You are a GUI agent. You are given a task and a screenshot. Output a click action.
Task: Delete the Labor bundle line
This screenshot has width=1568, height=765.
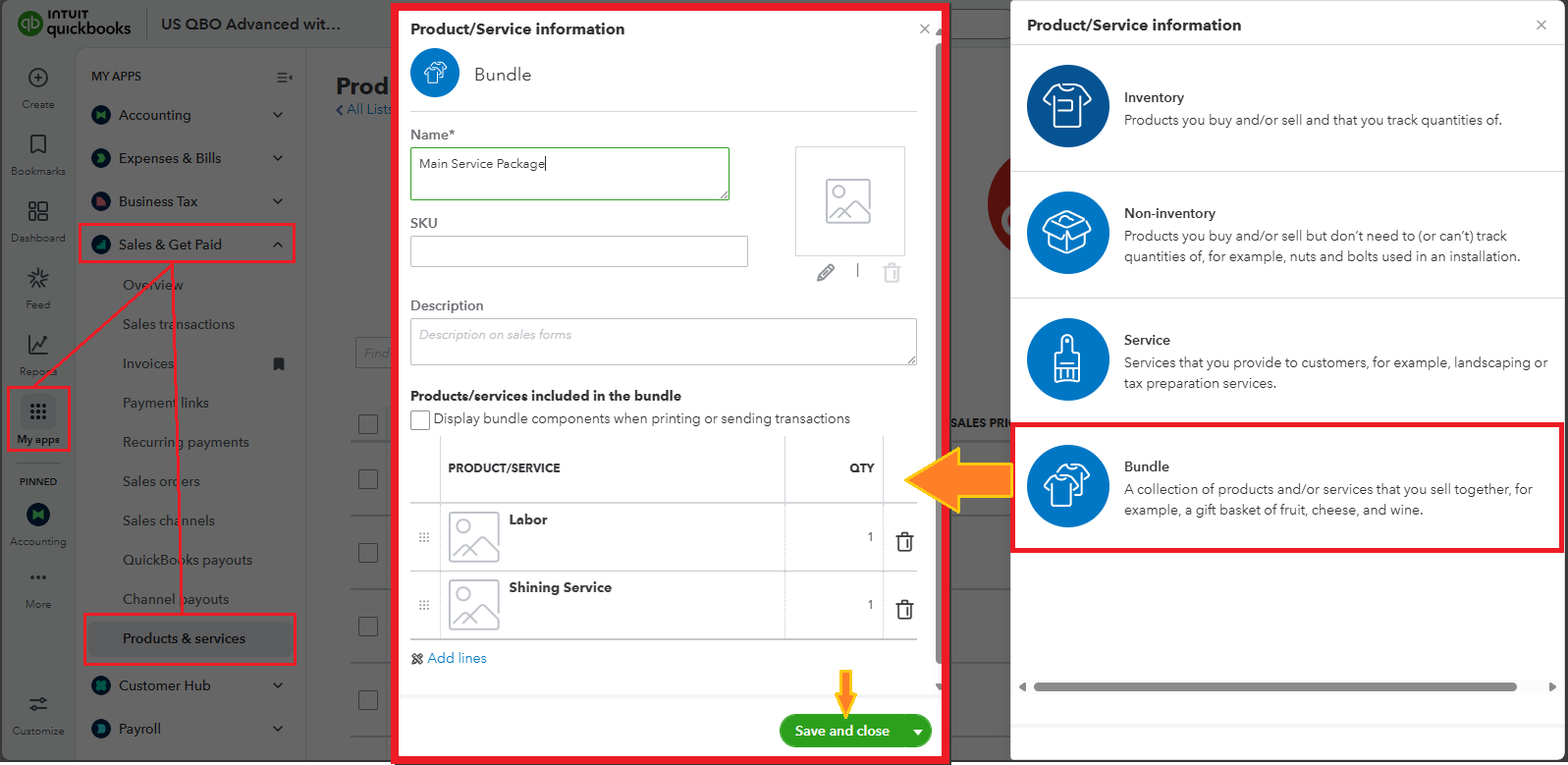pos(904,542)
